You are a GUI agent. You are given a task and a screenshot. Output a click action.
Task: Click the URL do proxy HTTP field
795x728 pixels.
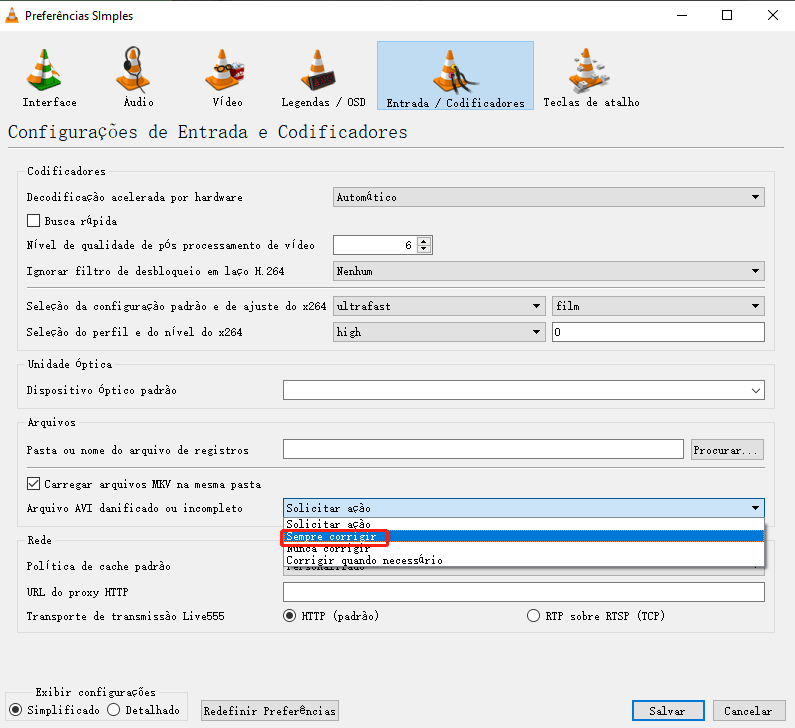tap(524, 592)
